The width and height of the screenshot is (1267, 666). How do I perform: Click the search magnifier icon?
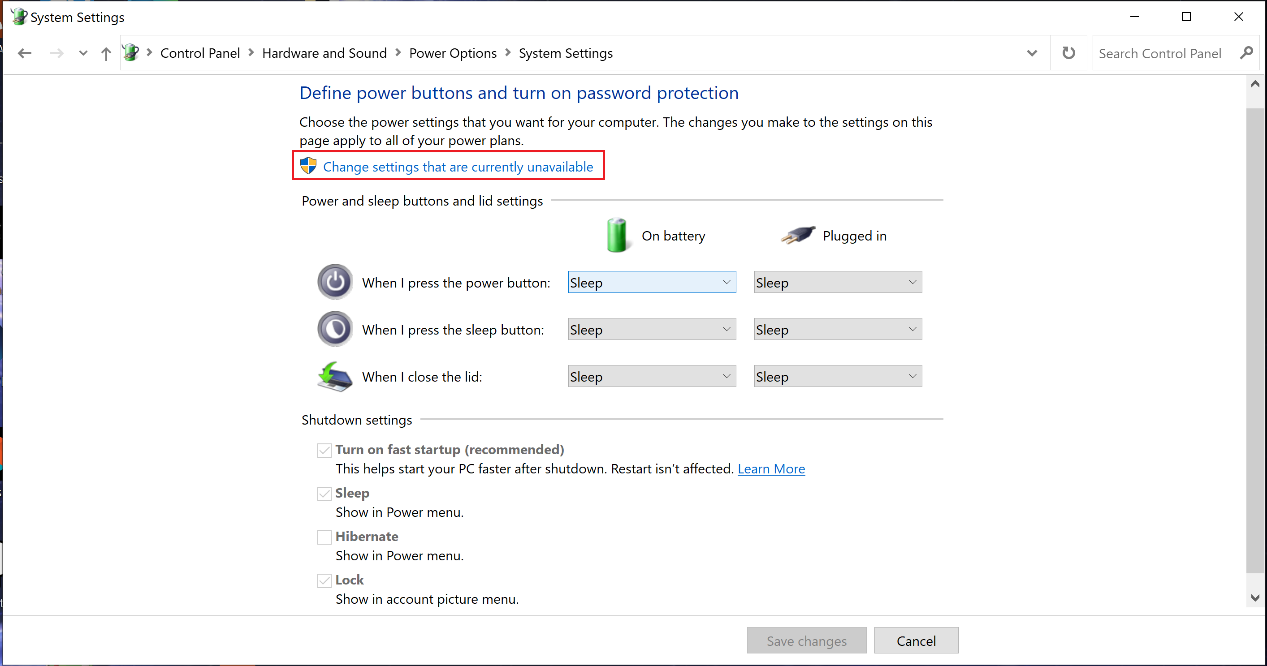[1246, 53]
